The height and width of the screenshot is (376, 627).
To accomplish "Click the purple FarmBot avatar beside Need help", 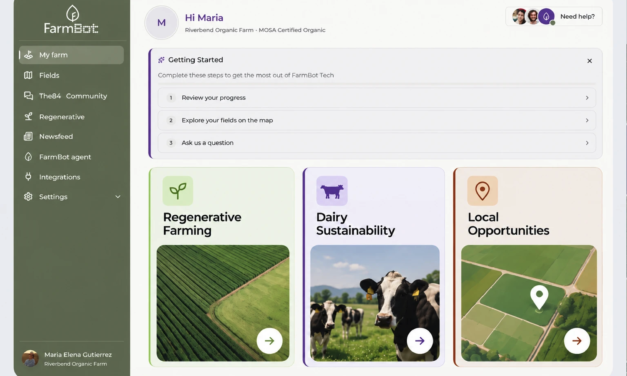I will coord(546,16).
